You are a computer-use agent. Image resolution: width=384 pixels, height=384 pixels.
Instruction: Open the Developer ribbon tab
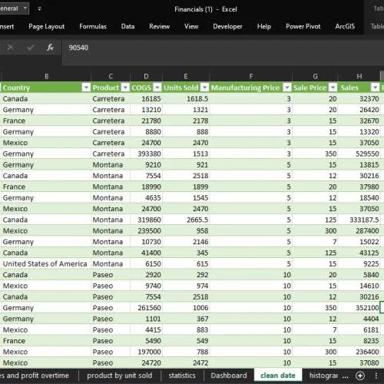pos(228,27)
